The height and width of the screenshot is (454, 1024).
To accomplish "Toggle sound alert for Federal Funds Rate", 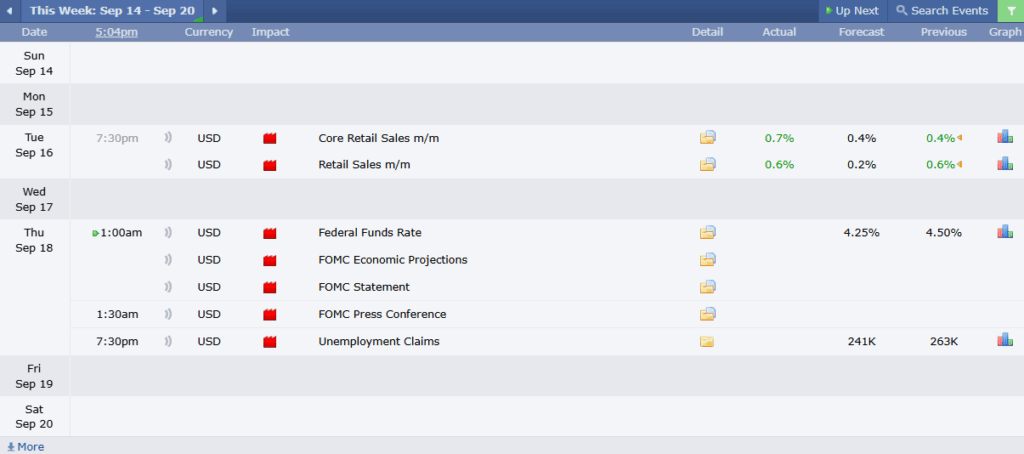I will (168, 232).
